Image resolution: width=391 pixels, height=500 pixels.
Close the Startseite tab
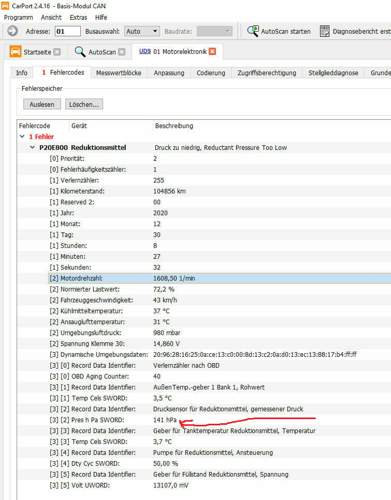point(57,52)
